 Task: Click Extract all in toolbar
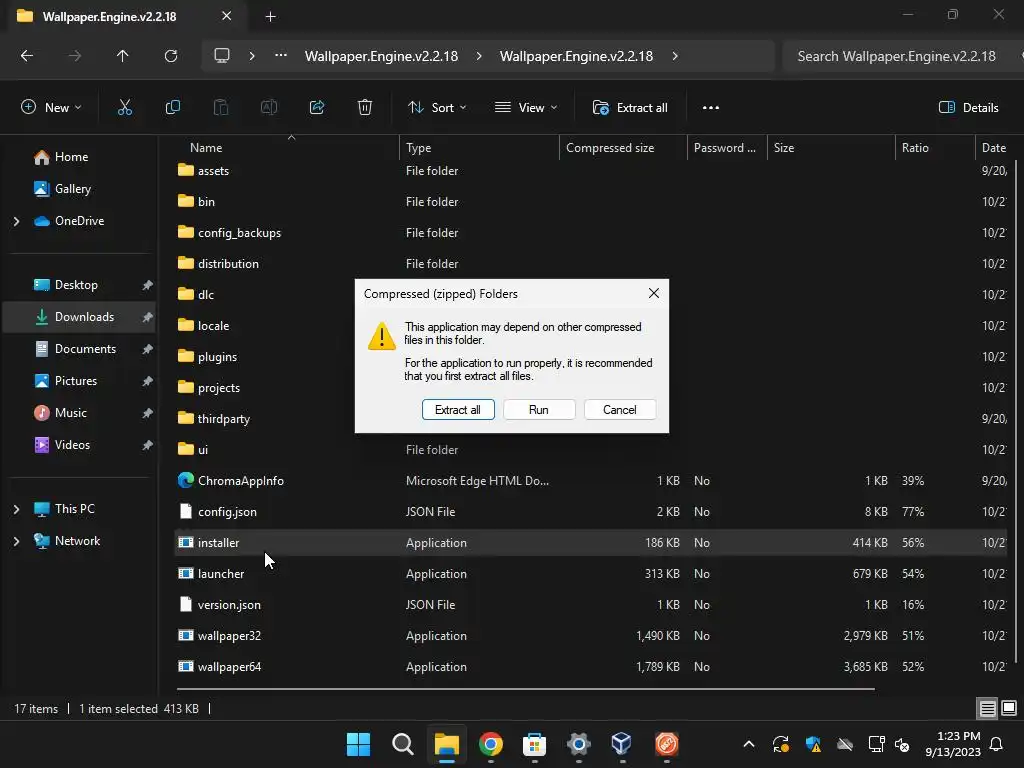[630, 108]
